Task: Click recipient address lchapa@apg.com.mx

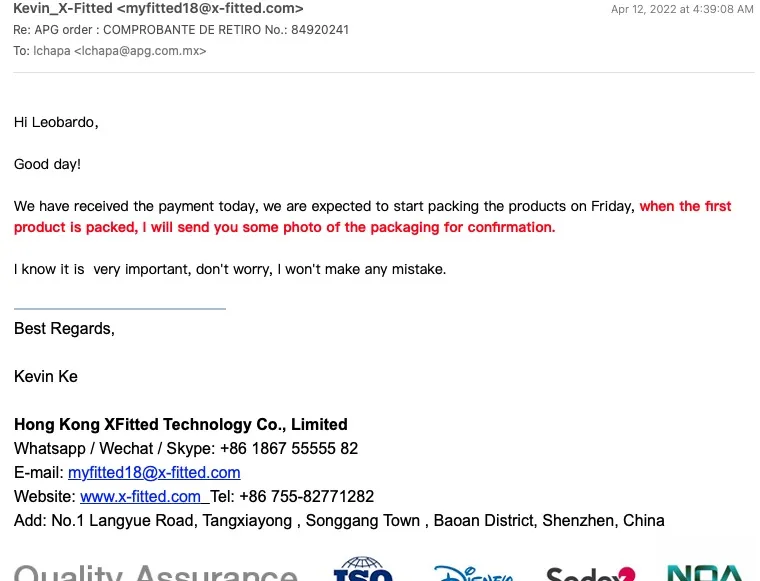Action: click(x=140, y=51)
